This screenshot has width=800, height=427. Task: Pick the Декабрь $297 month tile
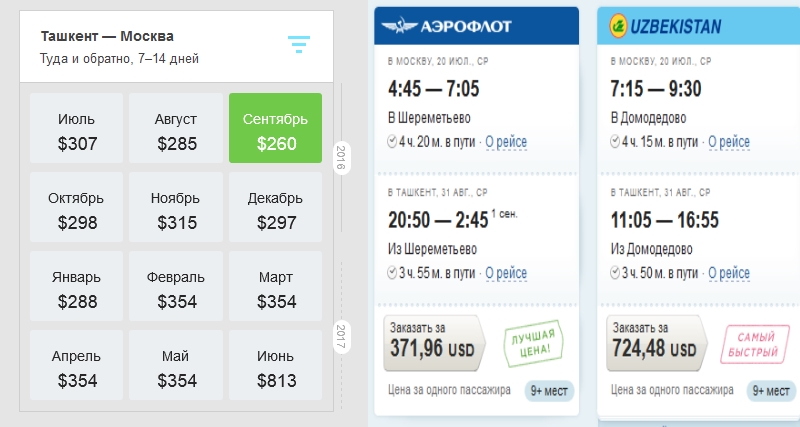pos(275,210)
